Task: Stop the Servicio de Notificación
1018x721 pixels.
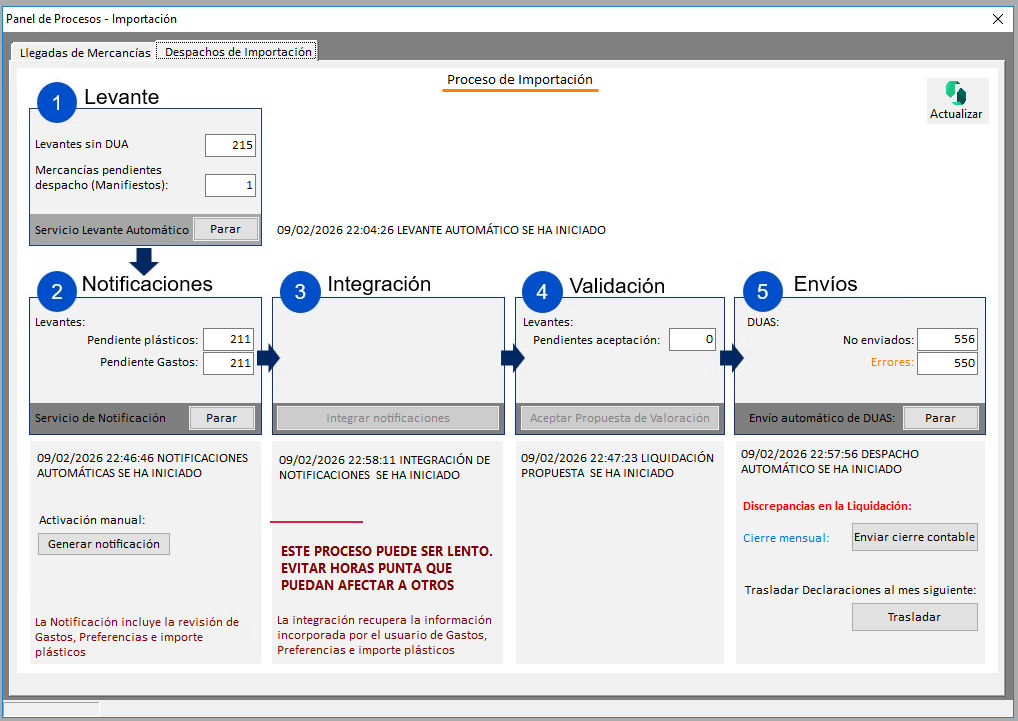Action: (x=222, y=418)
